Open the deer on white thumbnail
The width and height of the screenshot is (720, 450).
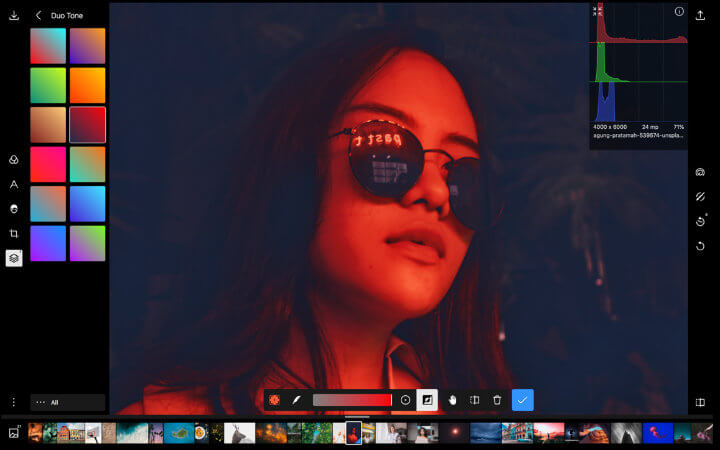[x=239, y=433]
